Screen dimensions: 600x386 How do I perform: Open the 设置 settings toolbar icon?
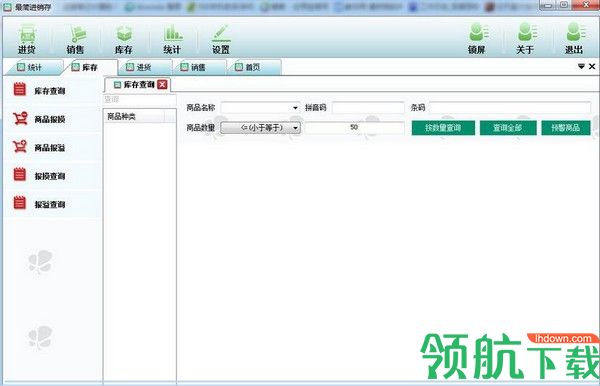pyautogui.click(x=221, y=39)
